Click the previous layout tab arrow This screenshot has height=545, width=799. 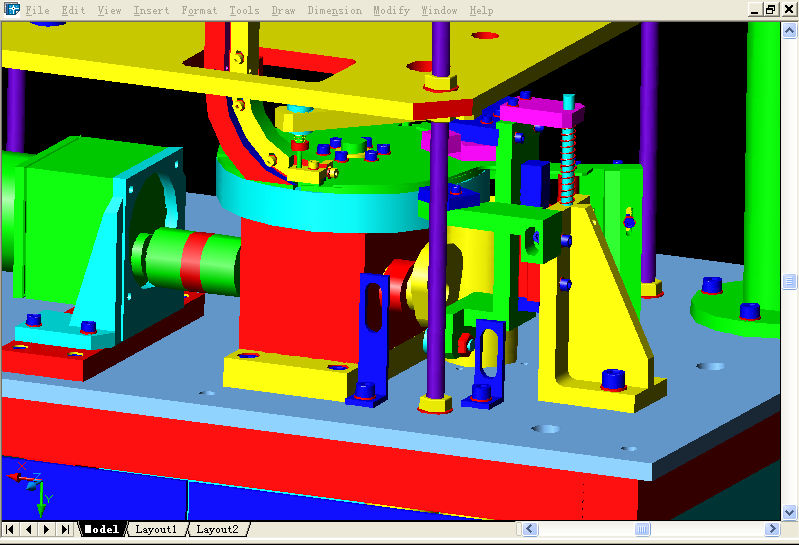(28, 529)
